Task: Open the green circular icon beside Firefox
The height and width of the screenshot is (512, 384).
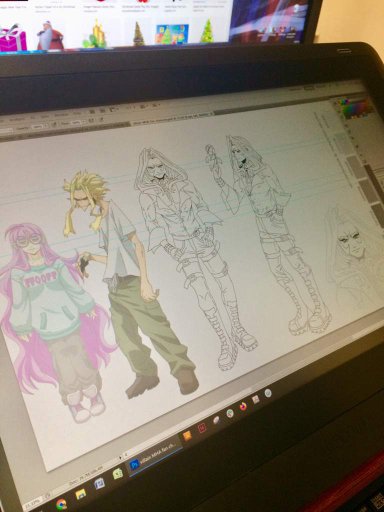Action: click(230, 414)
